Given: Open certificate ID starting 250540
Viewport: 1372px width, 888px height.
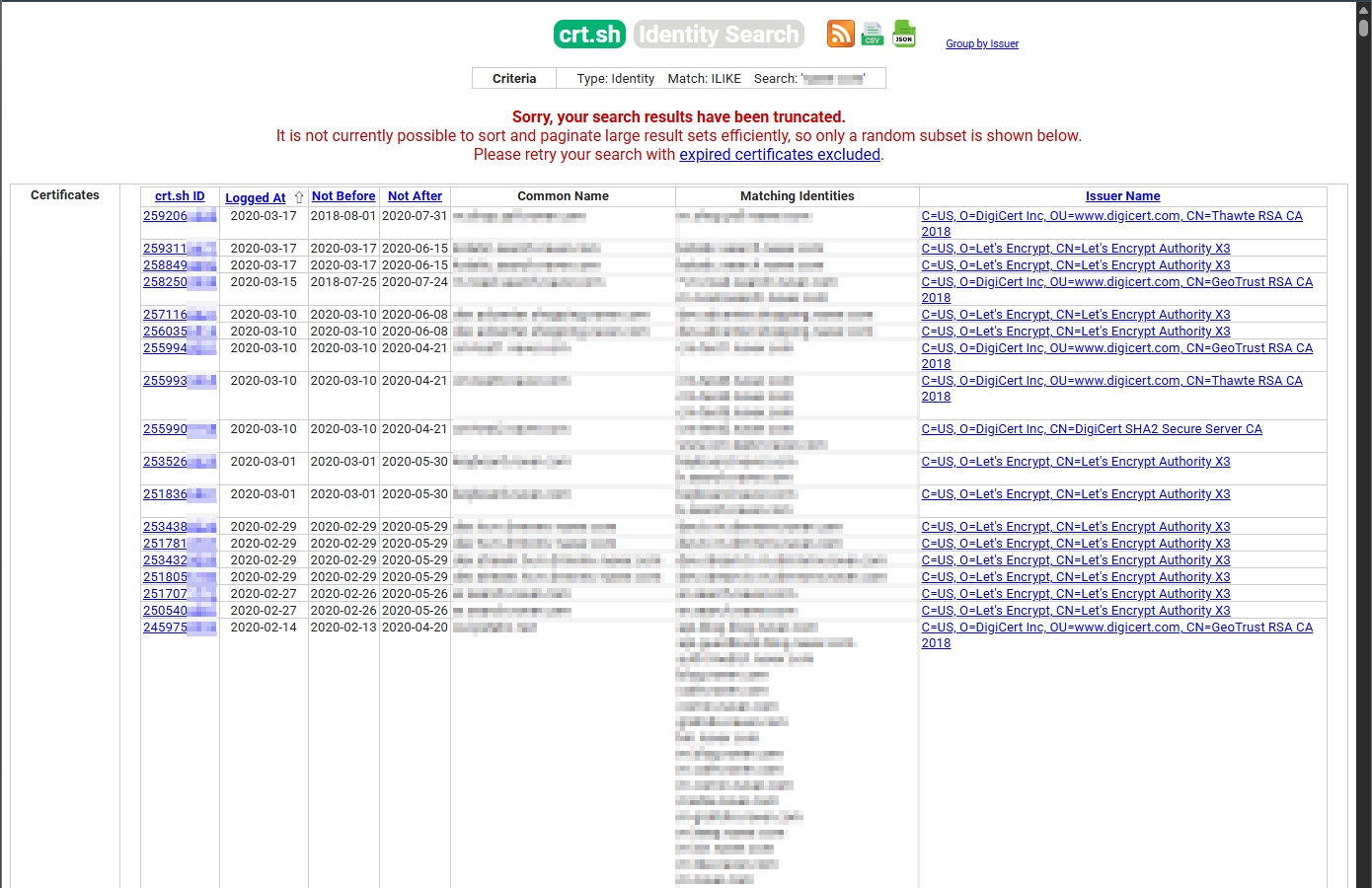Looking at the screenshot, I should [x=180, y=611].
